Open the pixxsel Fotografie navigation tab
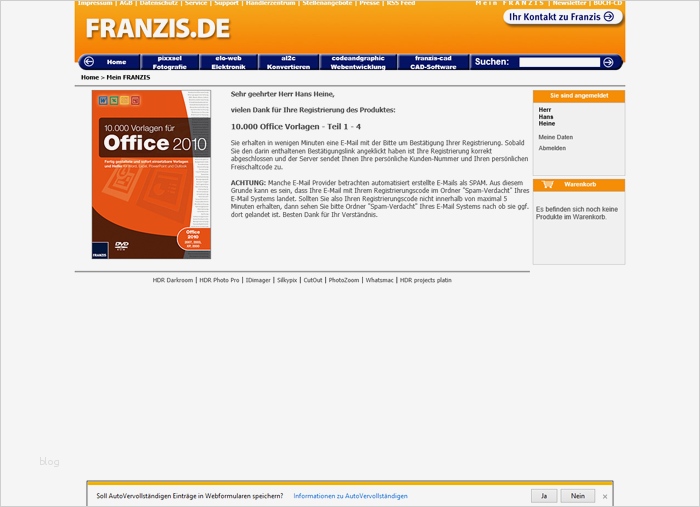Image resolution: width=700 pixels, height=507 pixels. click(170, 62)
